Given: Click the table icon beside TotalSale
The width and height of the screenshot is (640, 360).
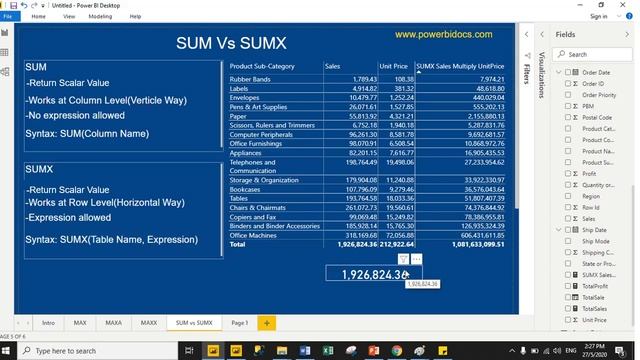Looking at the screenshot, I should tap(575, 298).
